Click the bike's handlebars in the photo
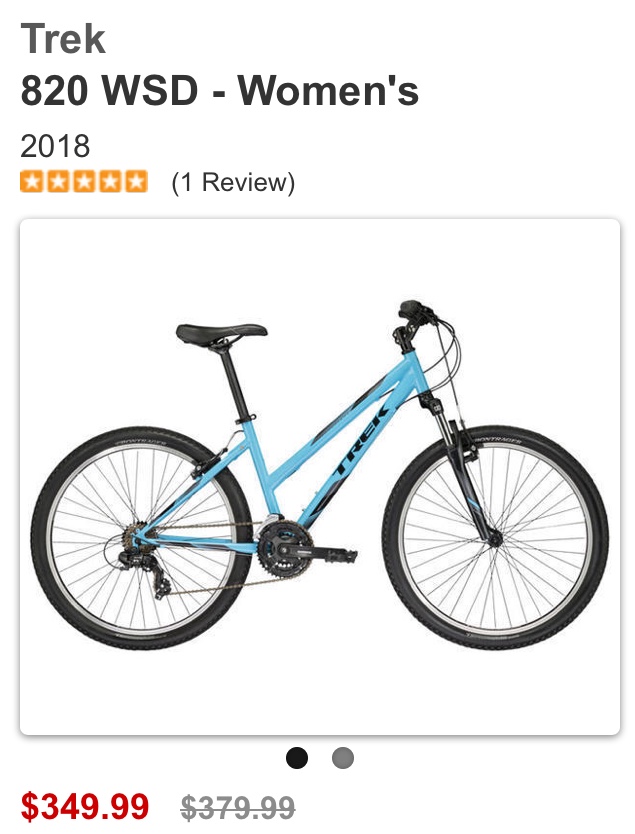The height and width of the screenshot is (834, 635). pyautogui.click(x=415, y=316)
